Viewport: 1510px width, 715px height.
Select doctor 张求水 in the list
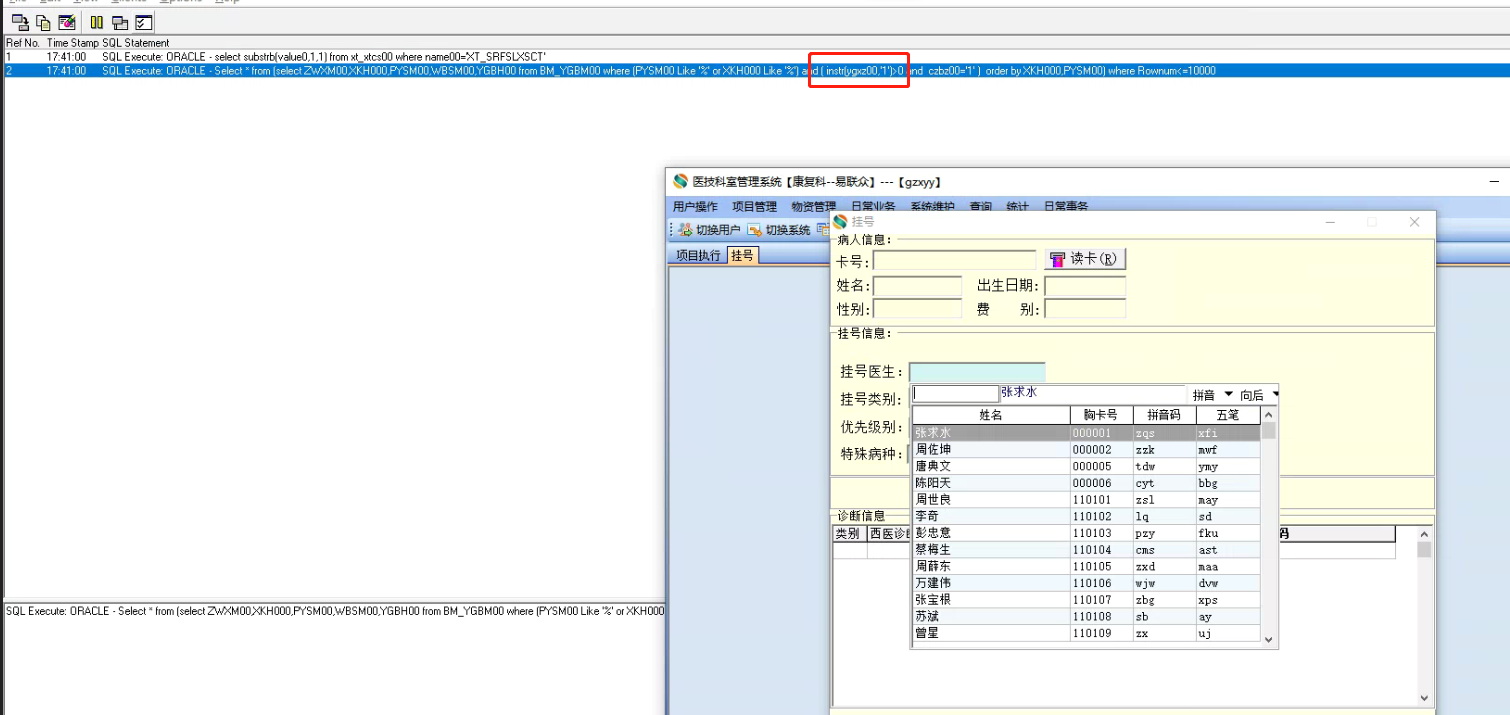pyautogui.click(x=1086, y=433)
